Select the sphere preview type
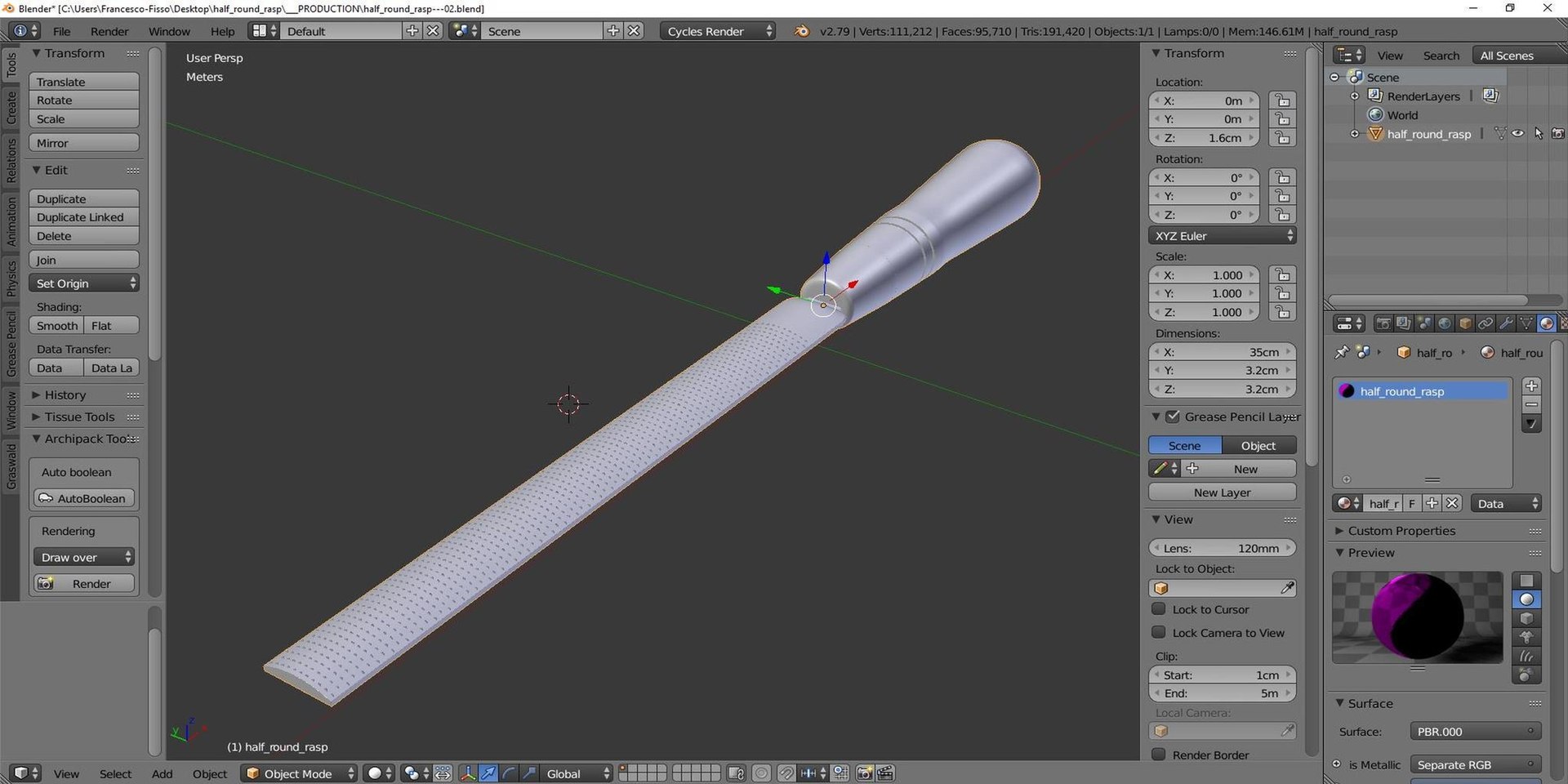Viewport: 1568px width, 784px height. [x=1526, y=599]
